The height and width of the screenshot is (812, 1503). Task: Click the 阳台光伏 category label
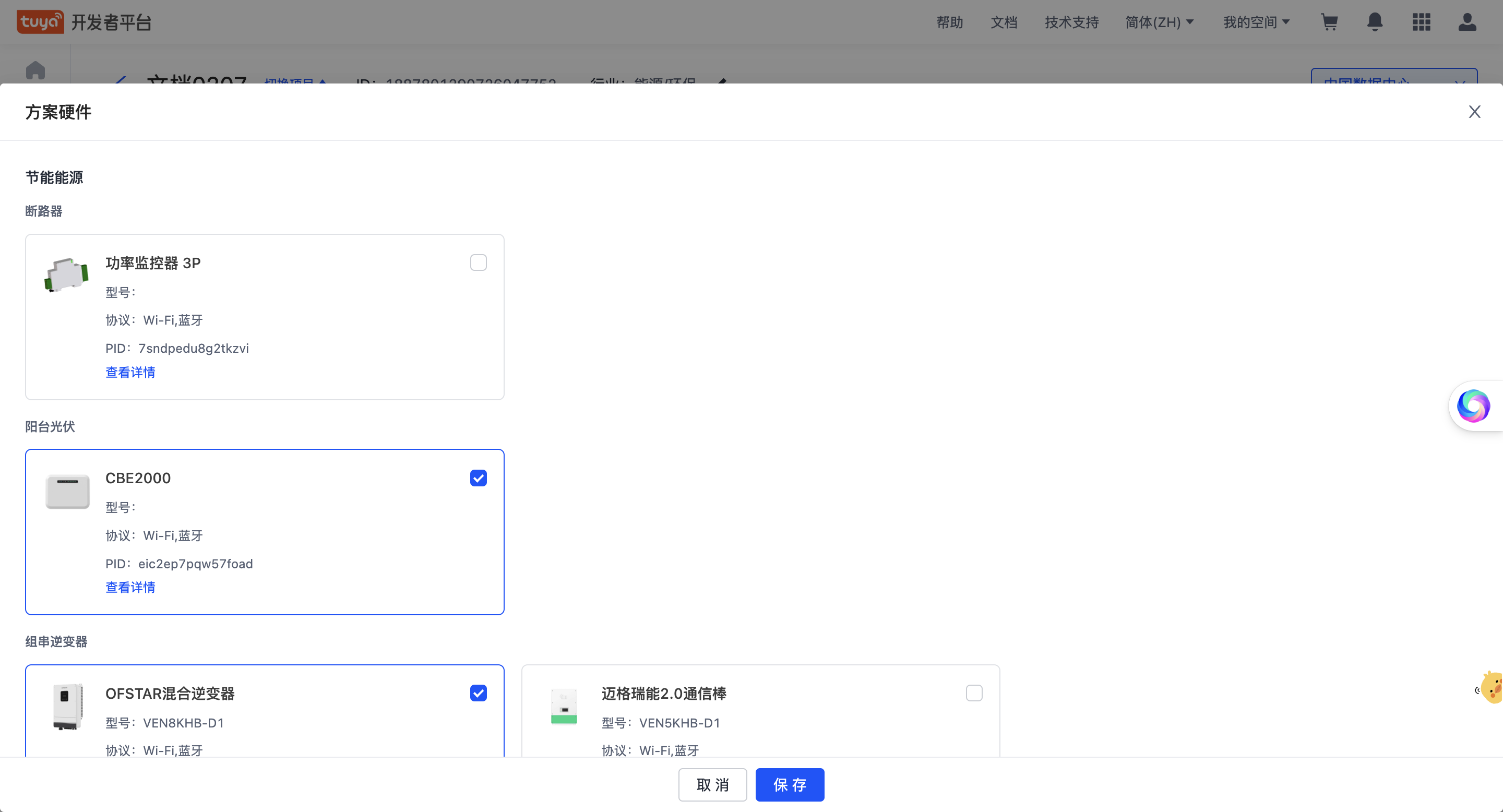[x=50, y=426]
